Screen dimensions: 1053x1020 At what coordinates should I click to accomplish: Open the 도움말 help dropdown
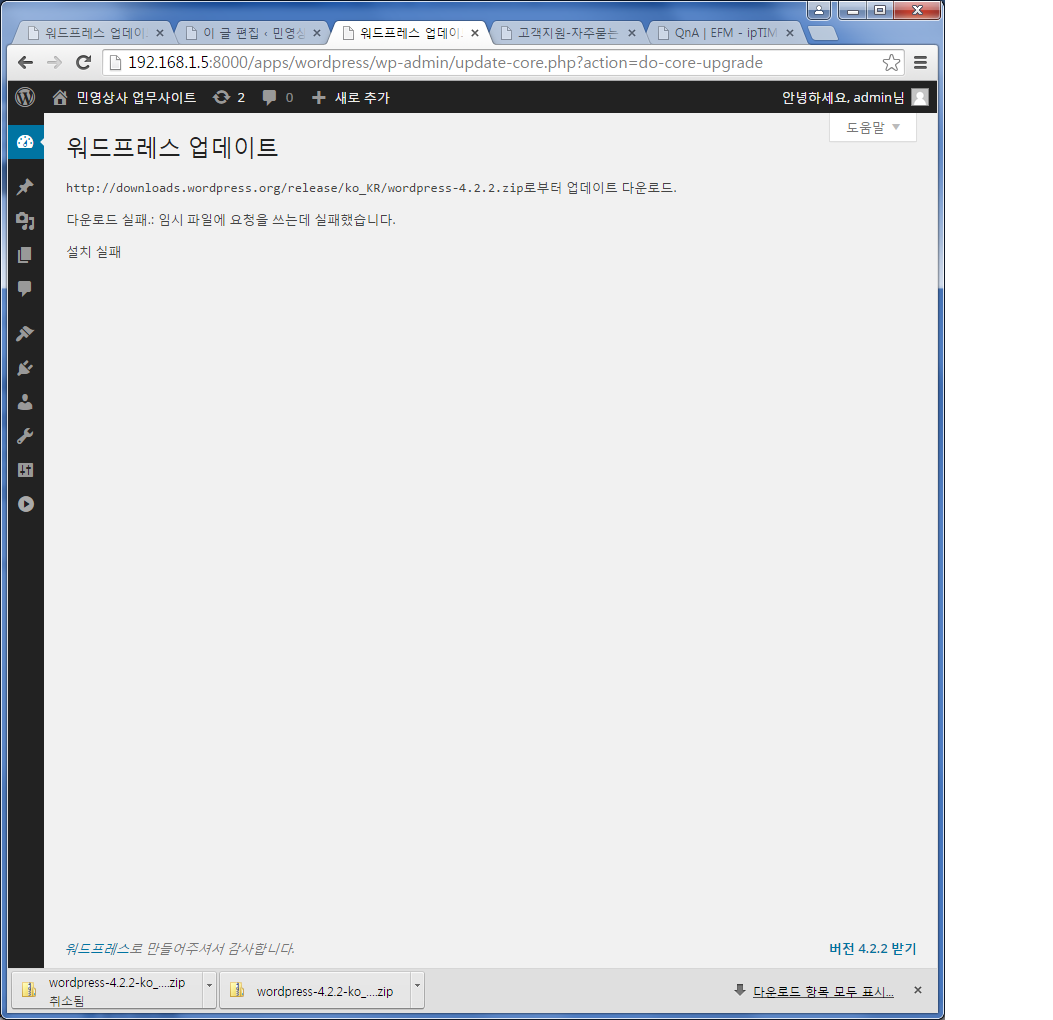coord(872,128)
